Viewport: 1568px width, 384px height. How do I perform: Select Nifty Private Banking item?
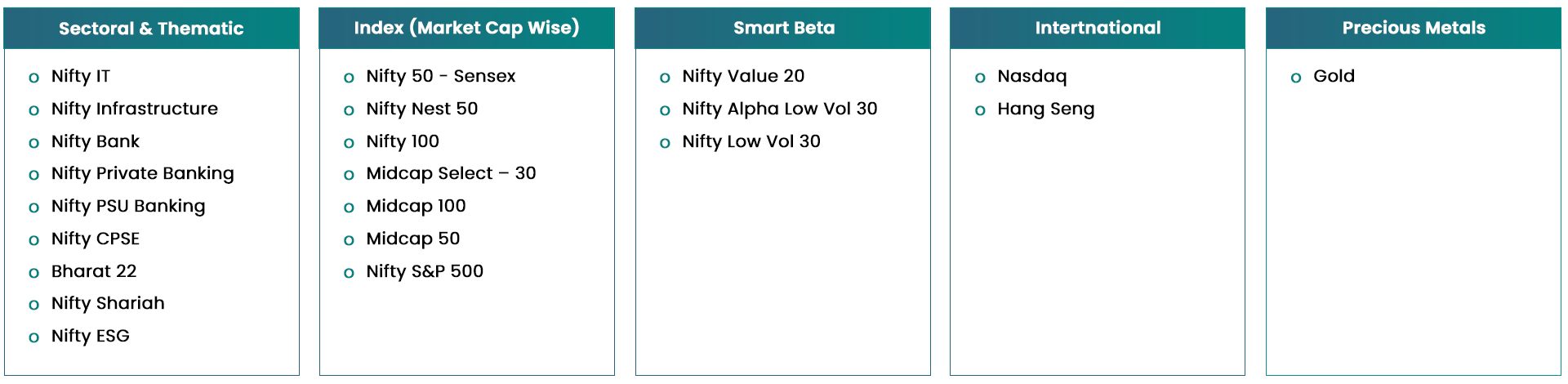click(142, 173)
